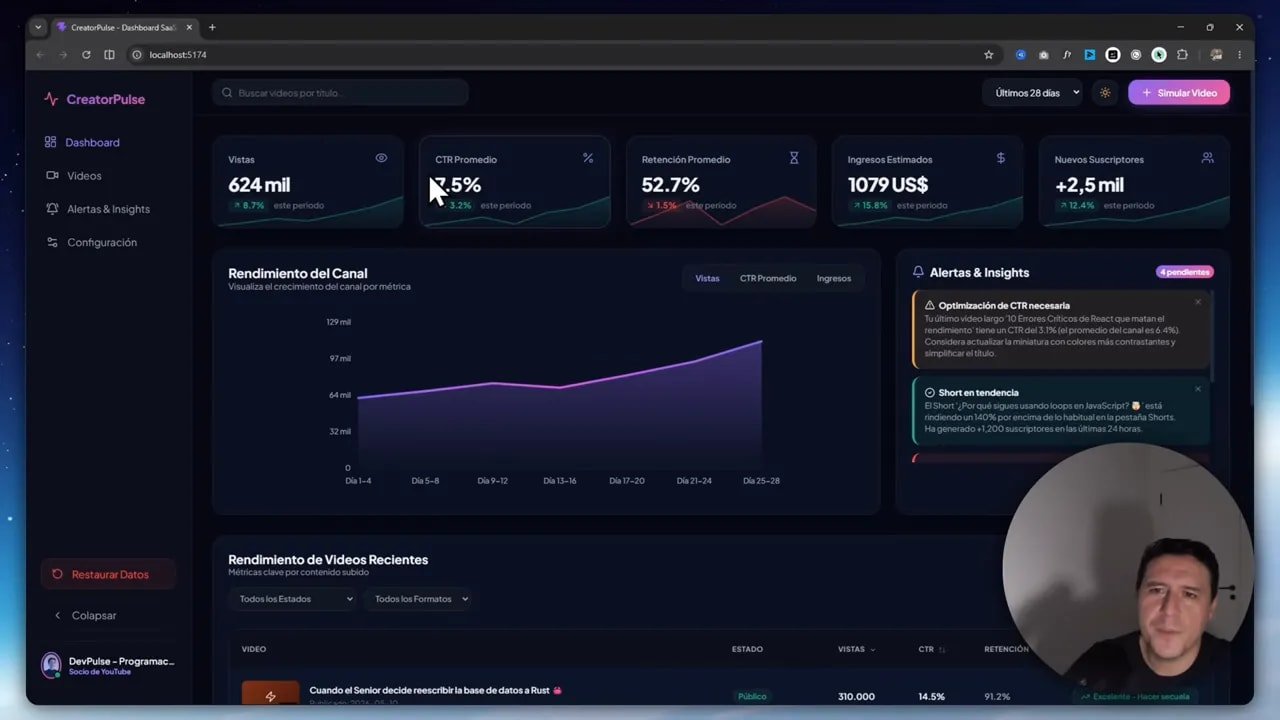Open the browser extensions puzzle icon
Screen dimensions: 1280x720
(x=1182, y=54)
